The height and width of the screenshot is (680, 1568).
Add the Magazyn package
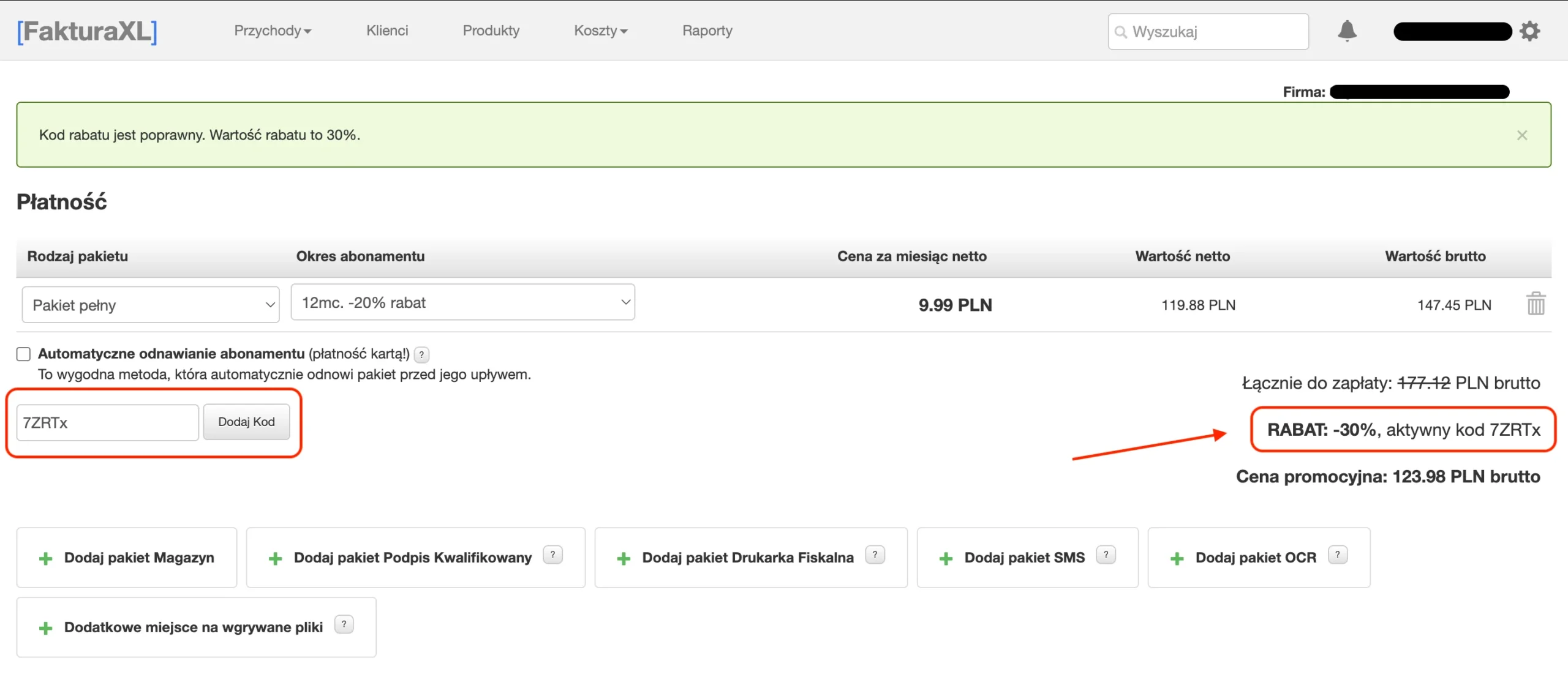pos(127,558)
